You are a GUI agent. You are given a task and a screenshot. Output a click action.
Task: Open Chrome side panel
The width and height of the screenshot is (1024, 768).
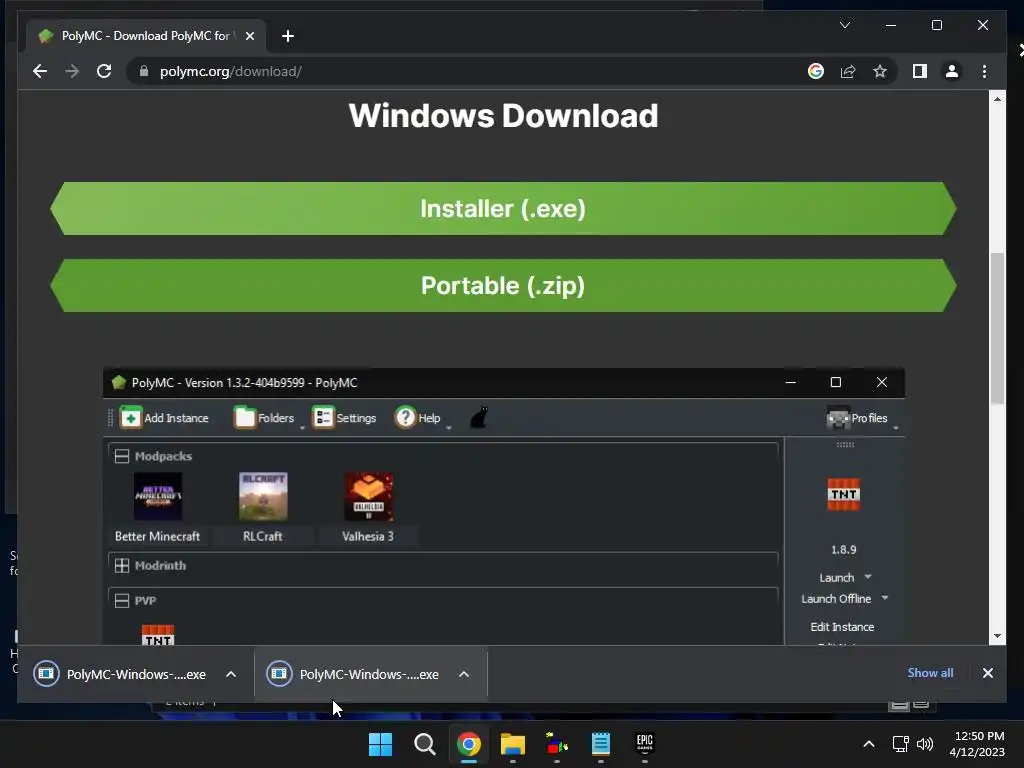tap(920, 71)
